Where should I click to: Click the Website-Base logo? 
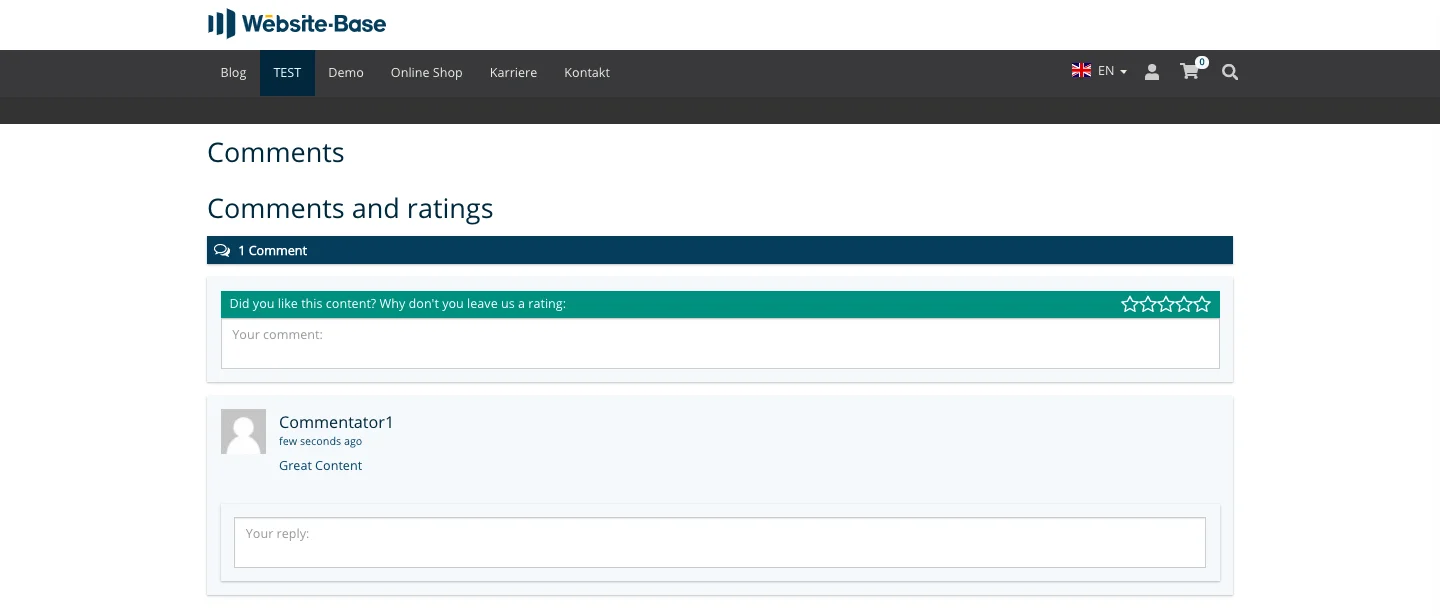[296, 24]
